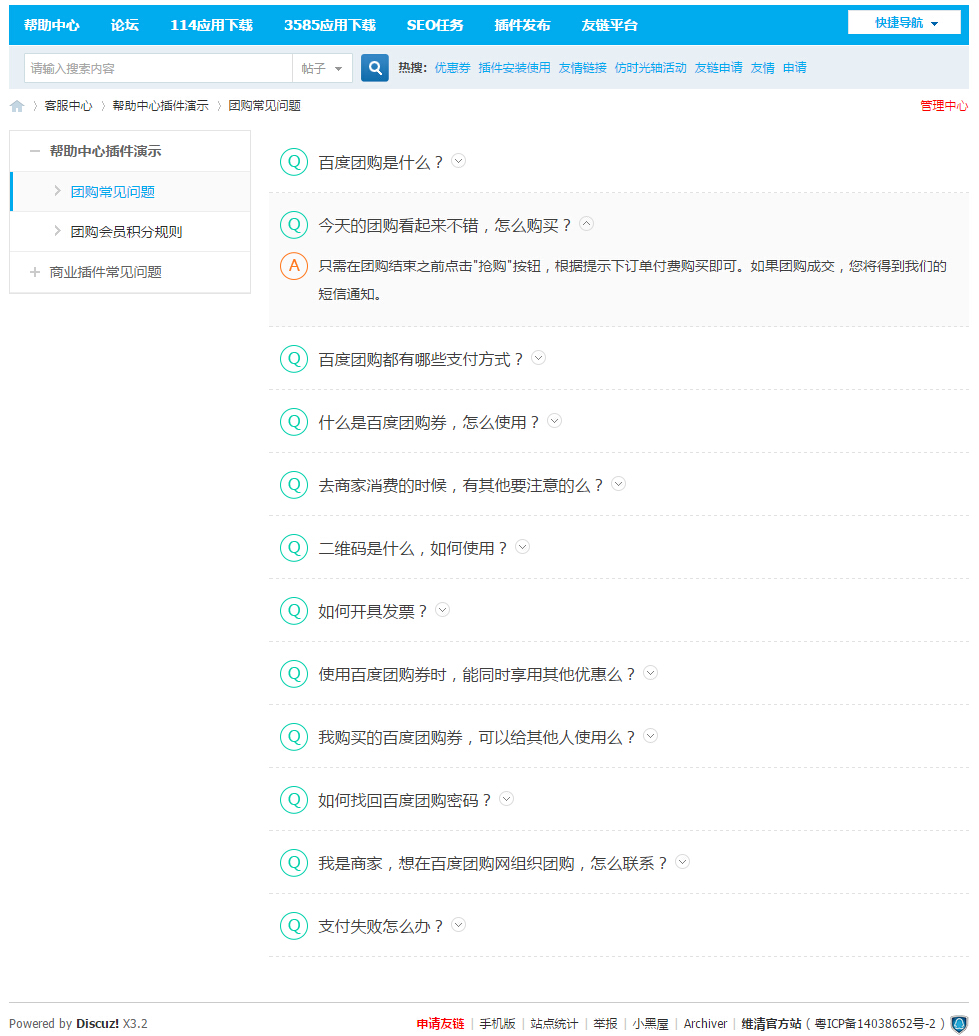
Task: Collapse the 帮助中心插件演示 sidebar section
Action: pyautogui.click(x=35, y=151)
